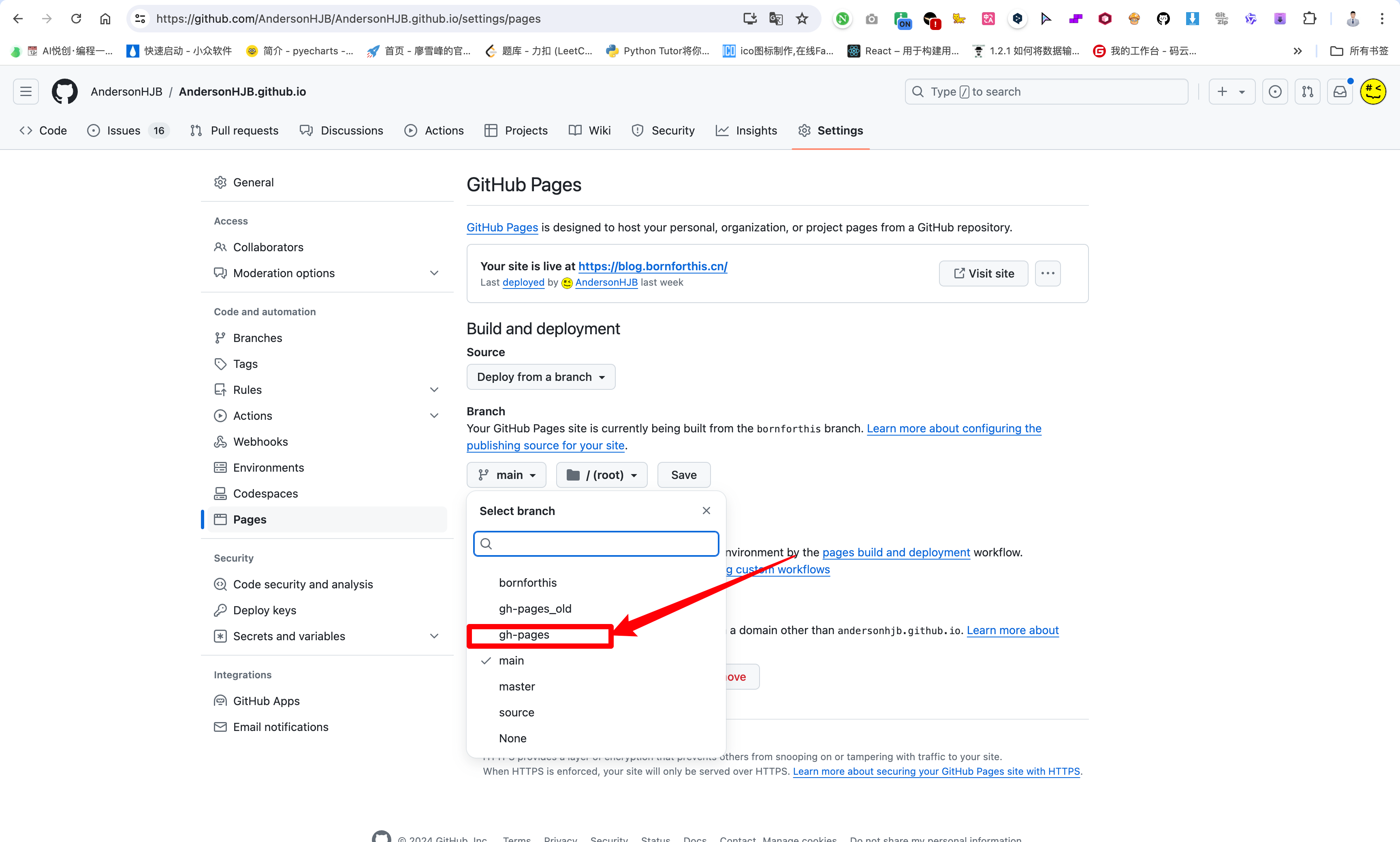
Task: Open the repository Security tab
Action: [x=663, y=130]
